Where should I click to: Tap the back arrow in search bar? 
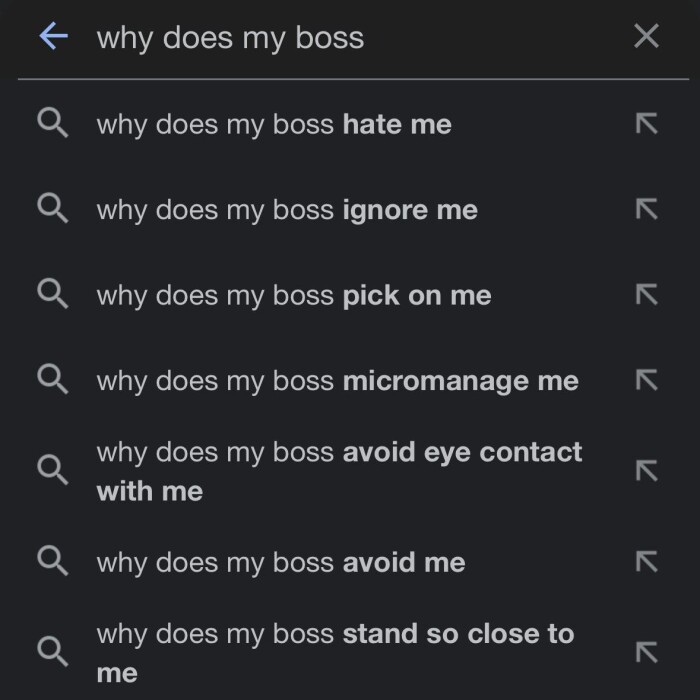(x=52, y=37)
